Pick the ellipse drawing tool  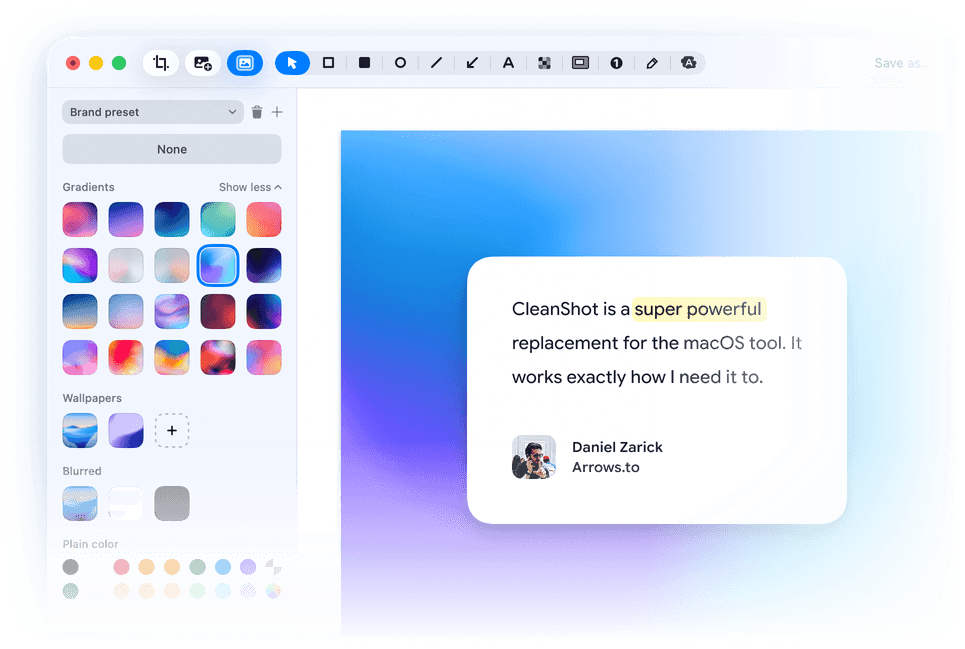400,63
